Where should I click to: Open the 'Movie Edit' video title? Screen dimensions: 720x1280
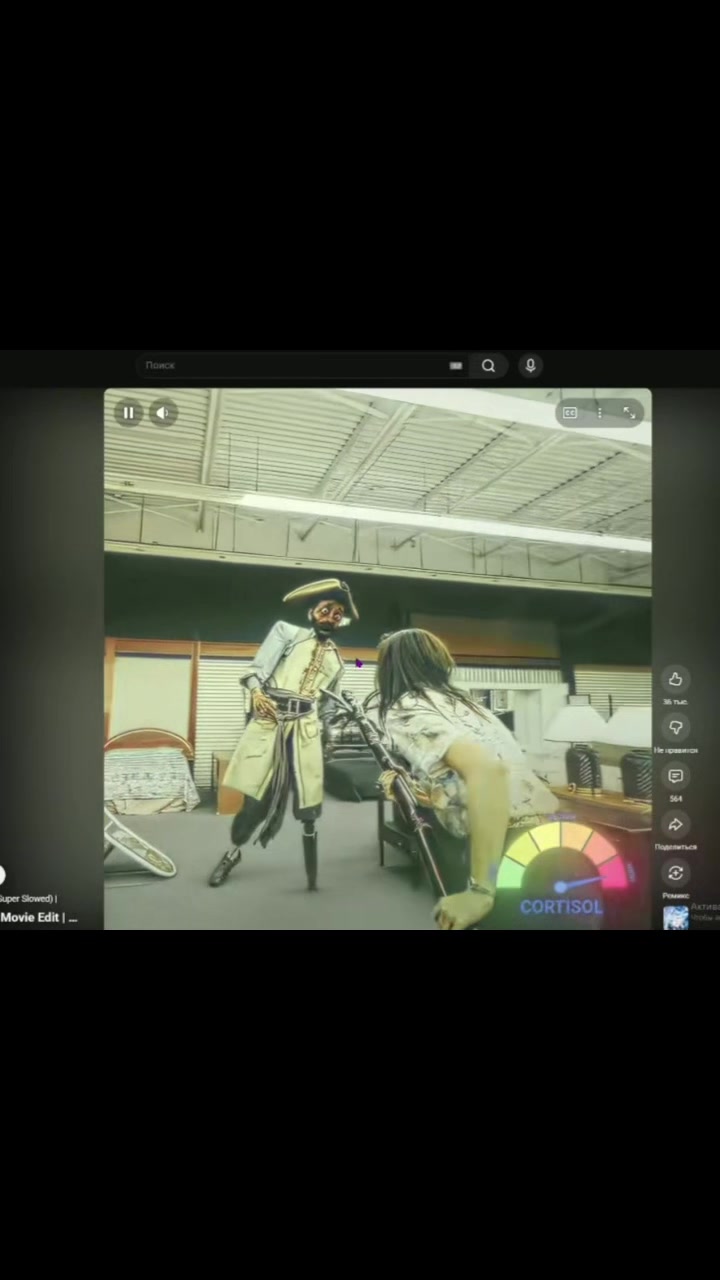[x=38, y=917]
